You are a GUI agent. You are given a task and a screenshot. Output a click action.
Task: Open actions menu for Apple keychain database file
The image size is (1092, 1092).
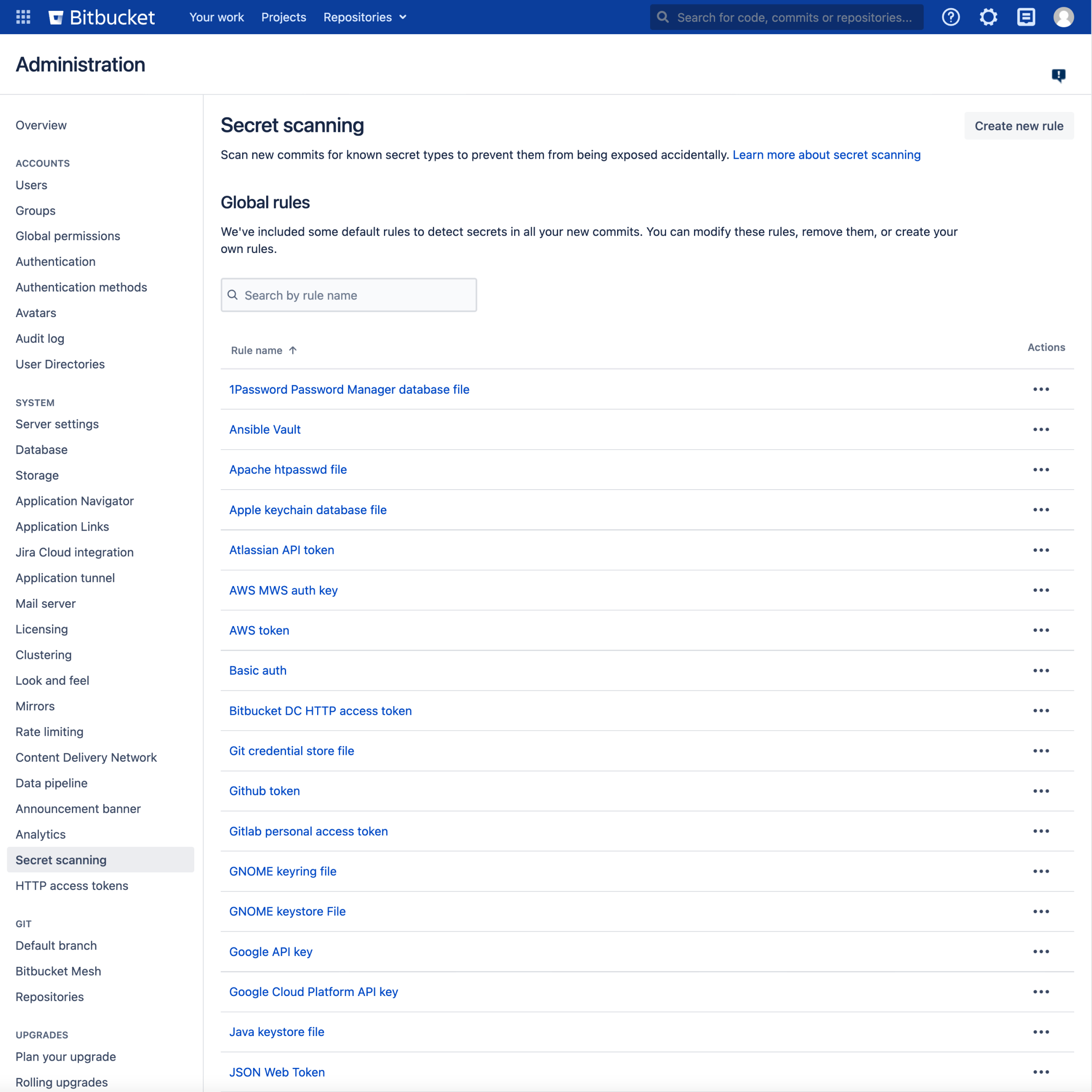tap(1041, 510)
